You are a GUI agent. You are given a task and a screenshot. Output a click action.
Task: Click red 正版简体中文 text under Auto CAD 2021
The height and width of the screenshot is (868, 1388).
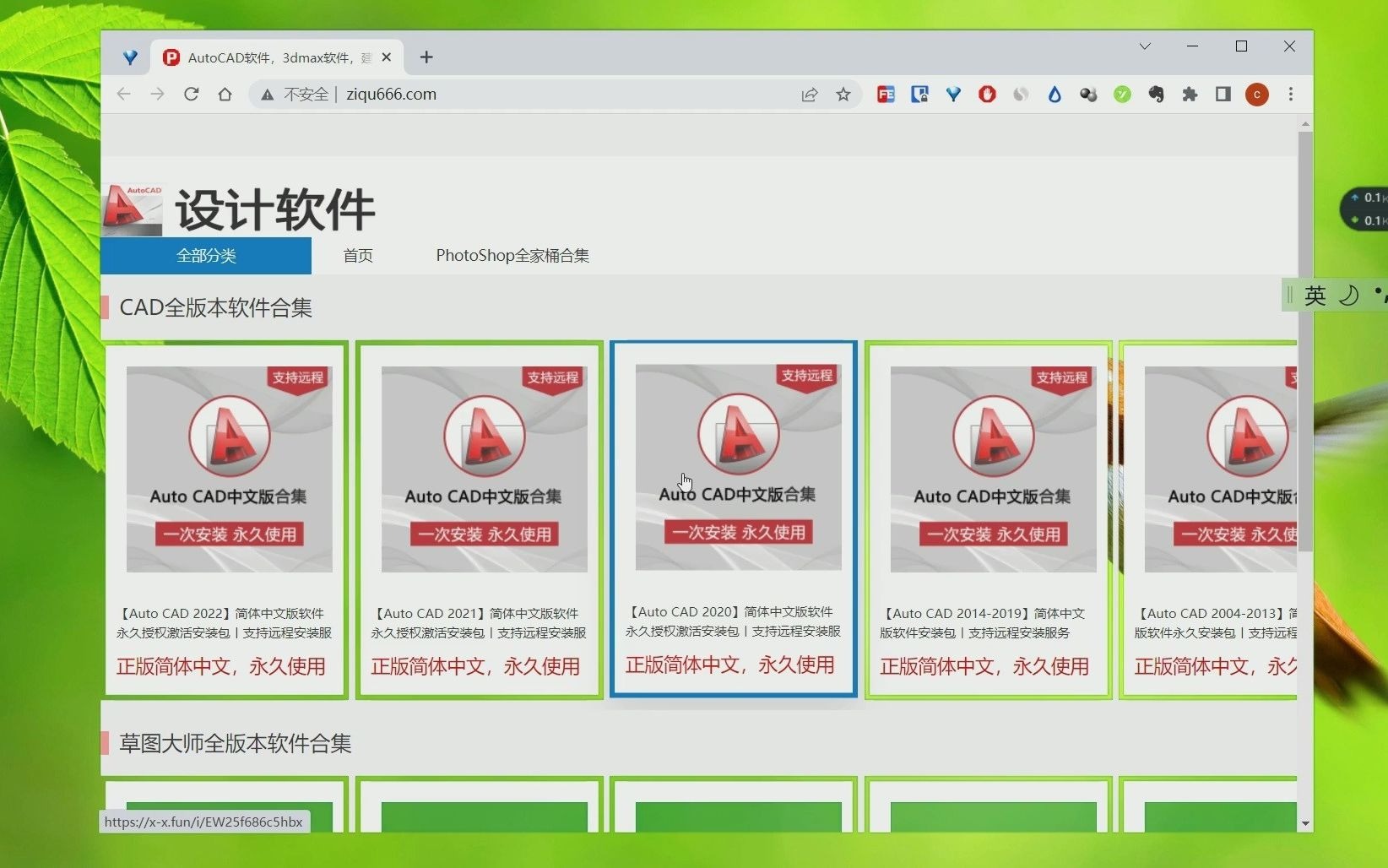click(475, 667)
